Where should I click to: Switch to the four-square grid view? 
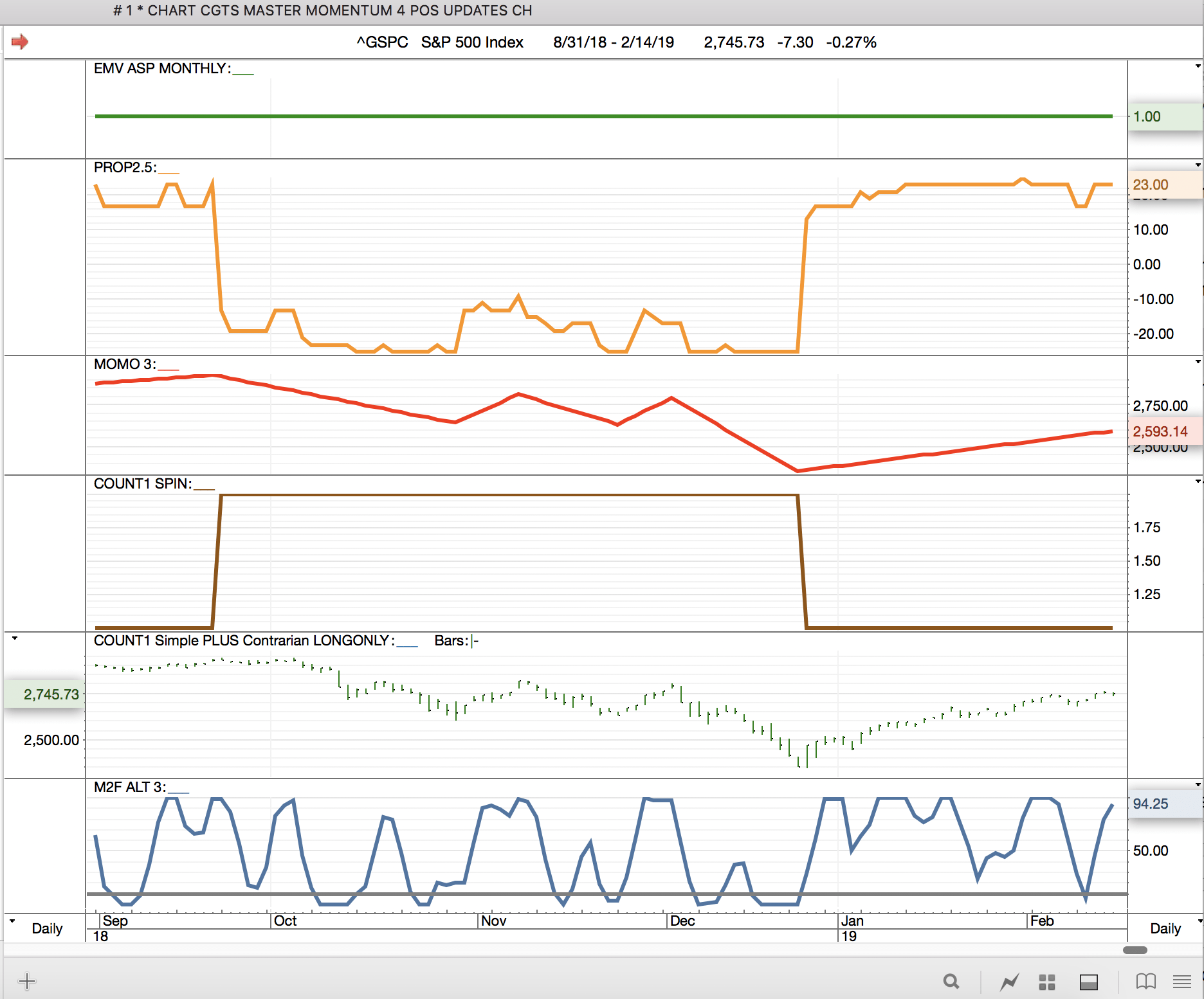click(x=1047, y=982)
